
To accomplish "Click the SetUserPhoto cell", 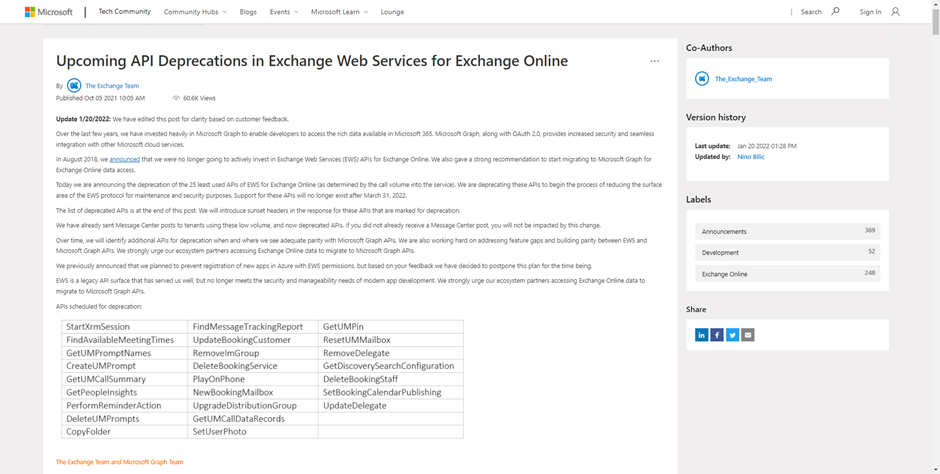I will 253,432.
